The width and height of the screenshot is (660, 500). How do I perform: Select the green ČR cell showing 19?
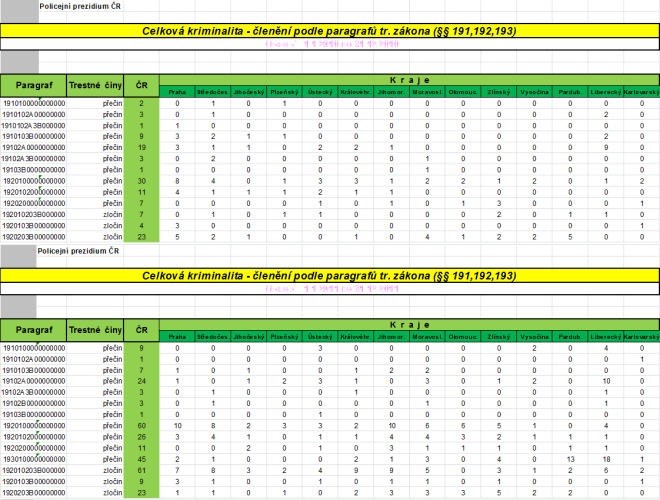(142, 147)
